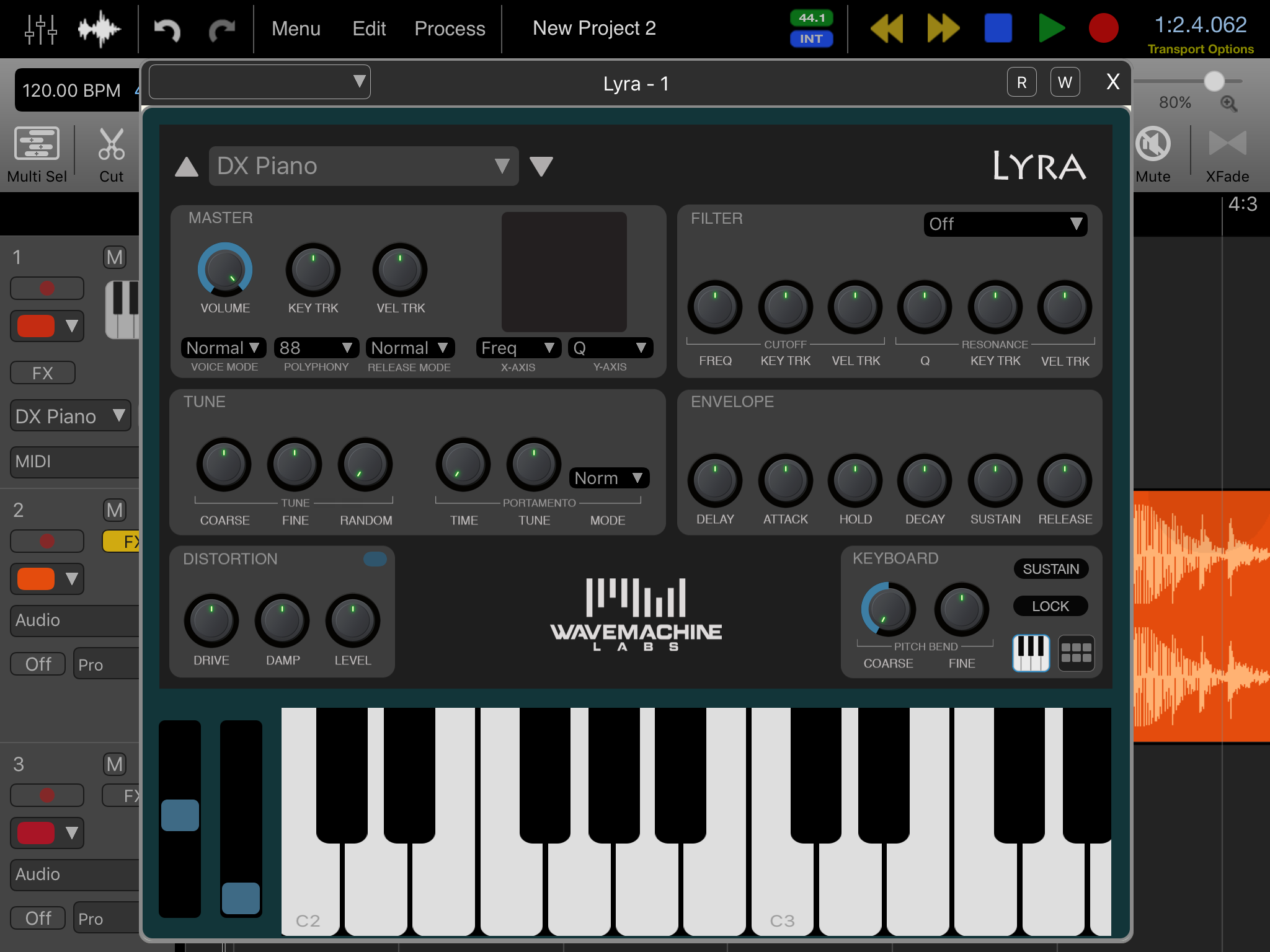This screenshot has width=1270, height=952.
Task: Fast forward the transport
Action: tap(943, 29)
